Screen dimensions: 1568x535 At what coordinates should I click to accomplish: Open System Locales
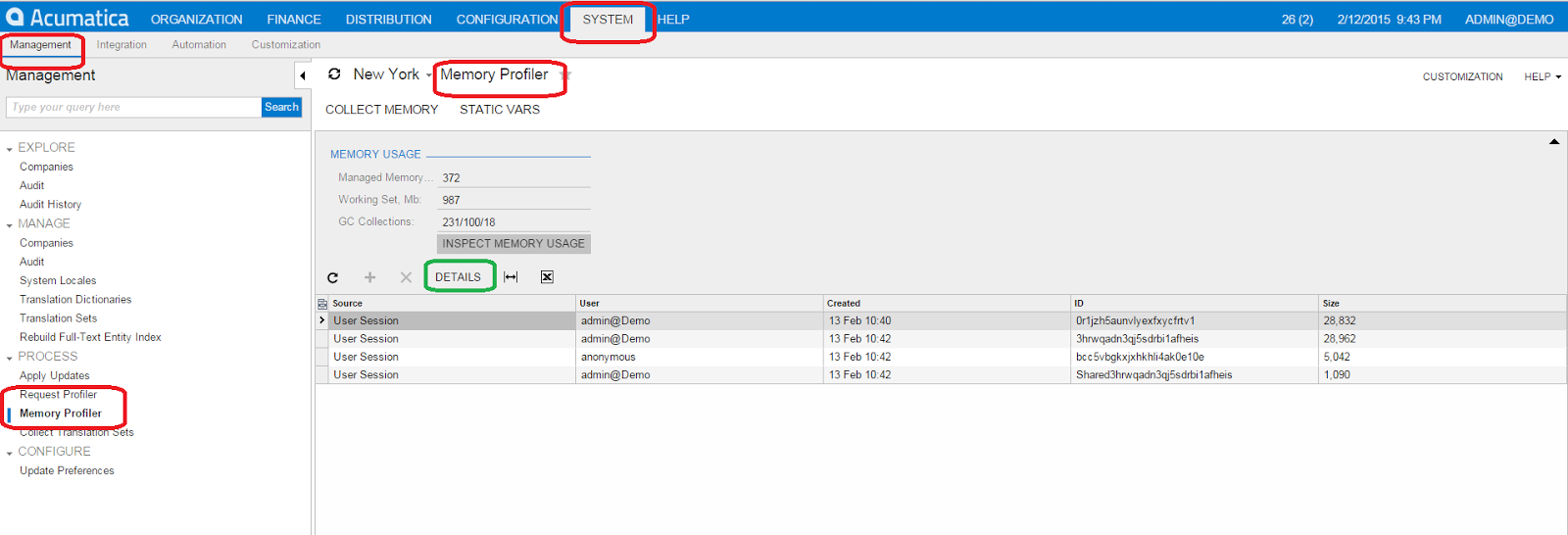pos(58,280)
